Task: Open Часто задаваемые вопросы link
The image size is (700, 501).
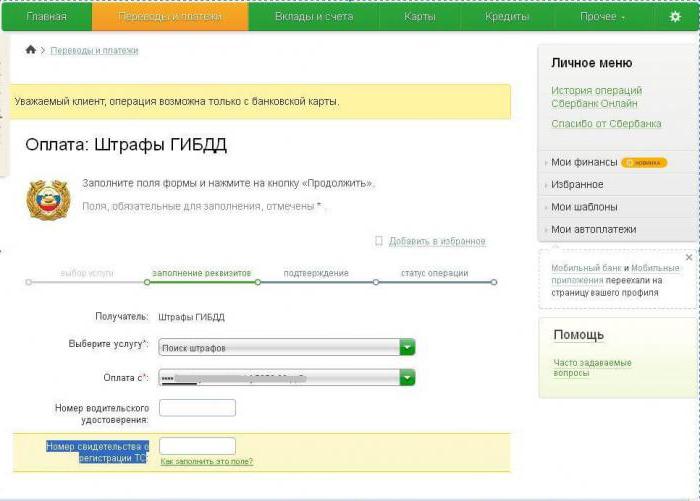Action: point(592,367)
